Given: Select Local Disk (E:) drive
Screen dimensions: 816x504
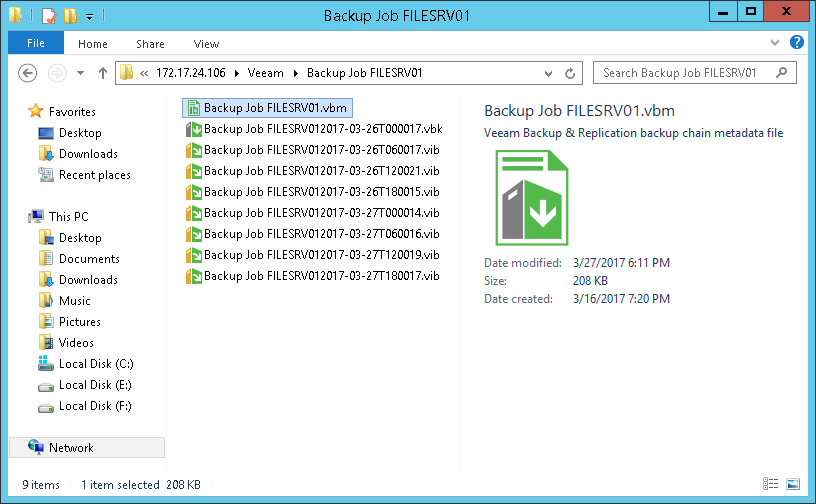Looking at the screenshot, I should pyautogui.click(x=95, y=385).
